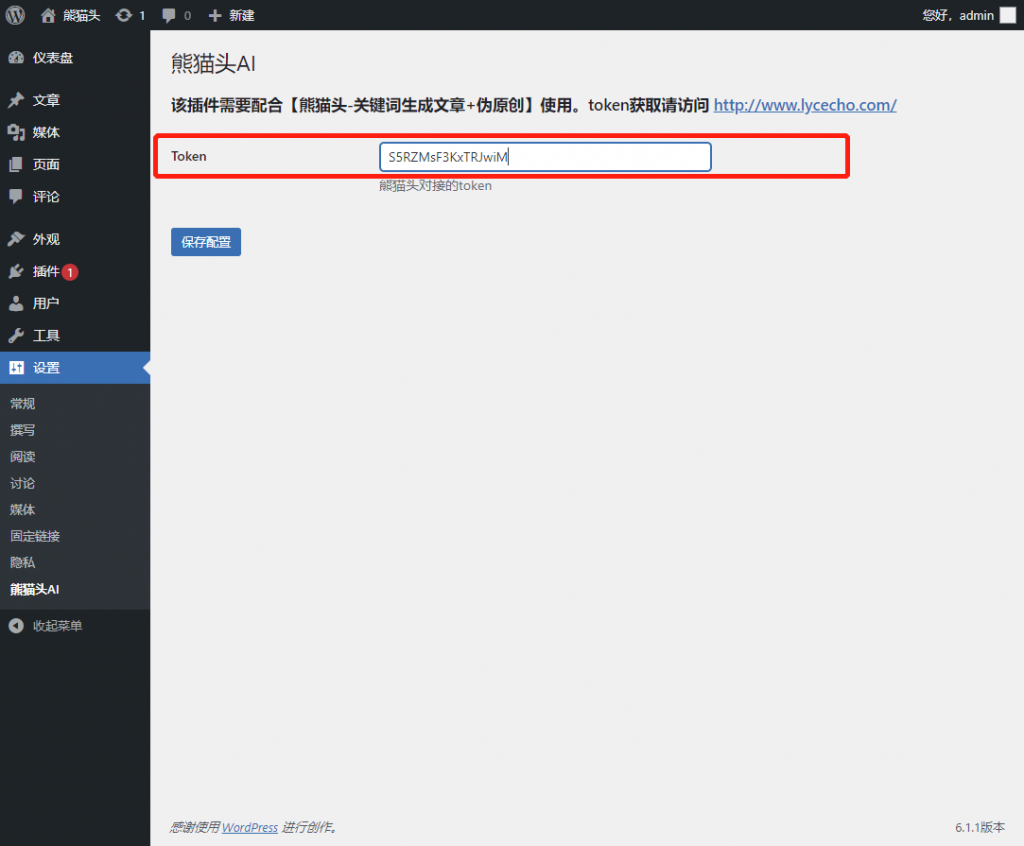Click the plus icon next to 新建
Screen dimensions: 1024x846
click(x=215, y=16)
